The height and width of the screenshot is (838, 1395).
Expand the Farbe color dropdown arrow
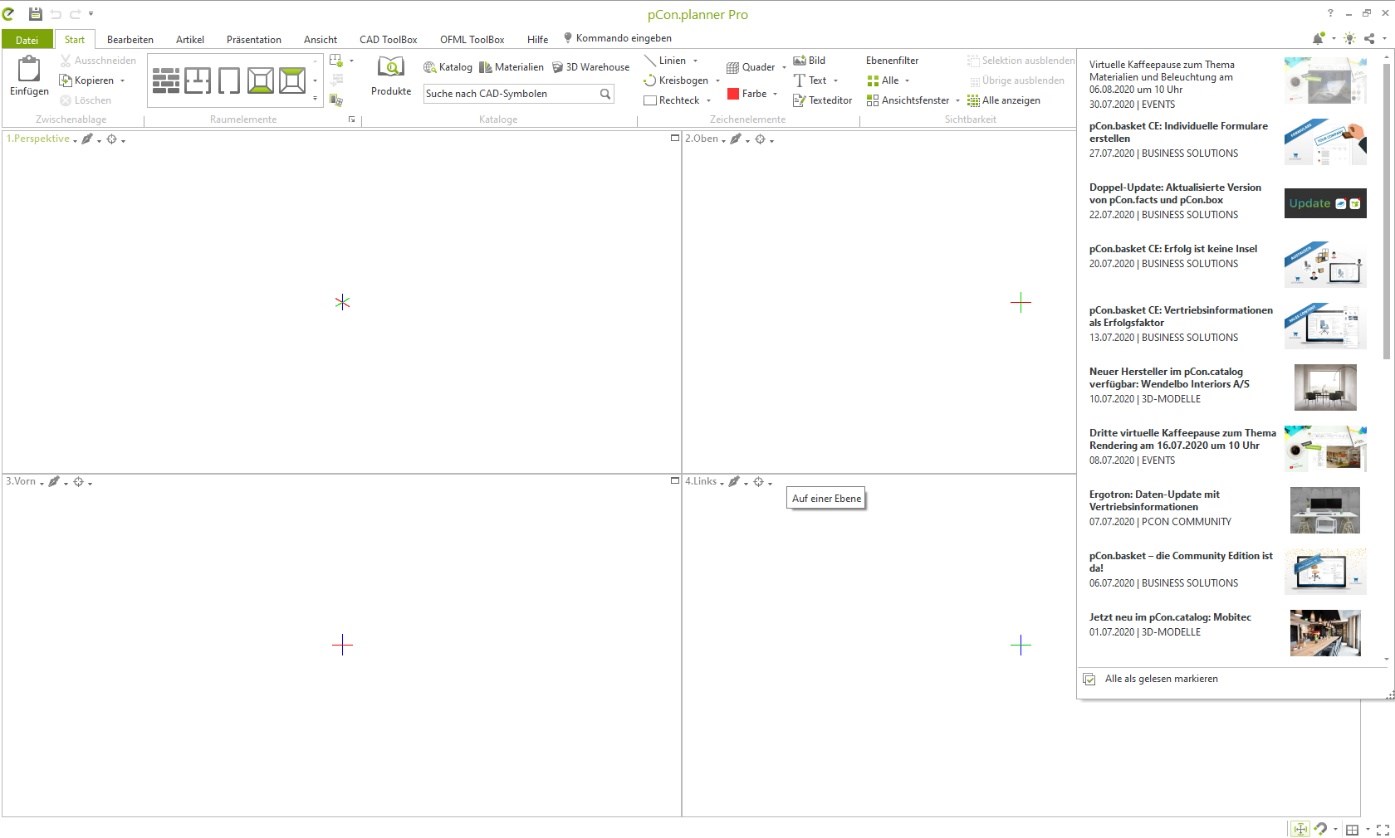775,94
